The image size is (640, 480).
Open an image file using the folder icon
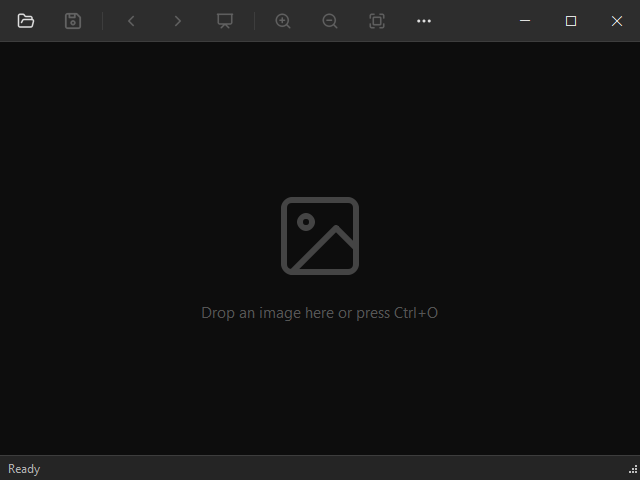click(26, 21)
